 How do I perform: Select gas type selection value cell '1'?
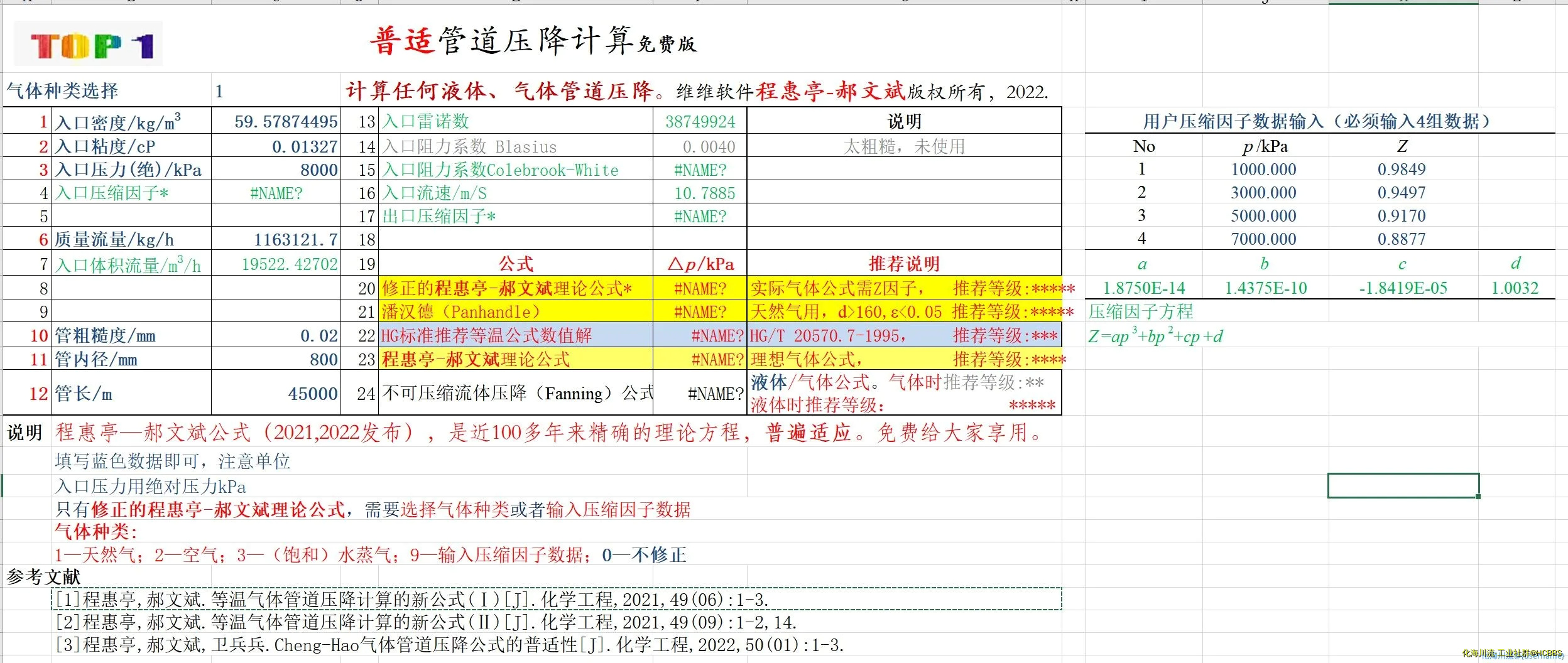tap(276, 91)
